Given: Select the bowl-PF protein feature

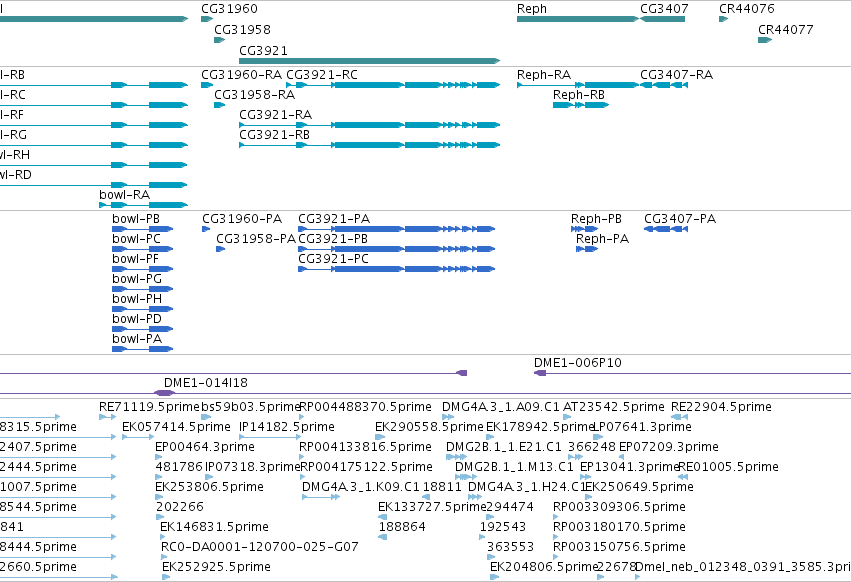Looking at the screenshot, I should point(143,269).
